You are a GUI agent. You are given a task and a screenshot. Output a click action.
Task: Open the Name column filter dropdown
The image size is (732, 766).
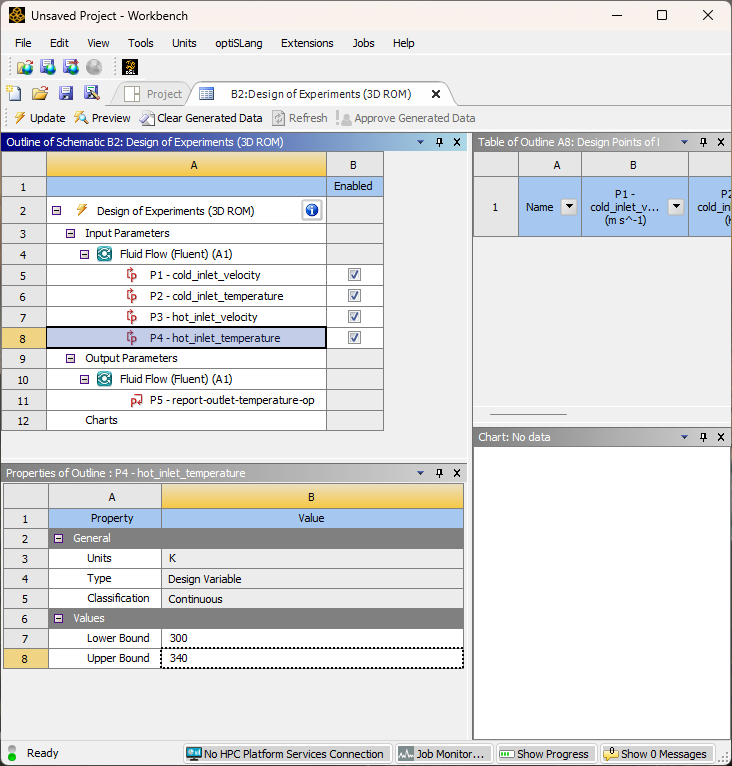(x=569, y=207)
